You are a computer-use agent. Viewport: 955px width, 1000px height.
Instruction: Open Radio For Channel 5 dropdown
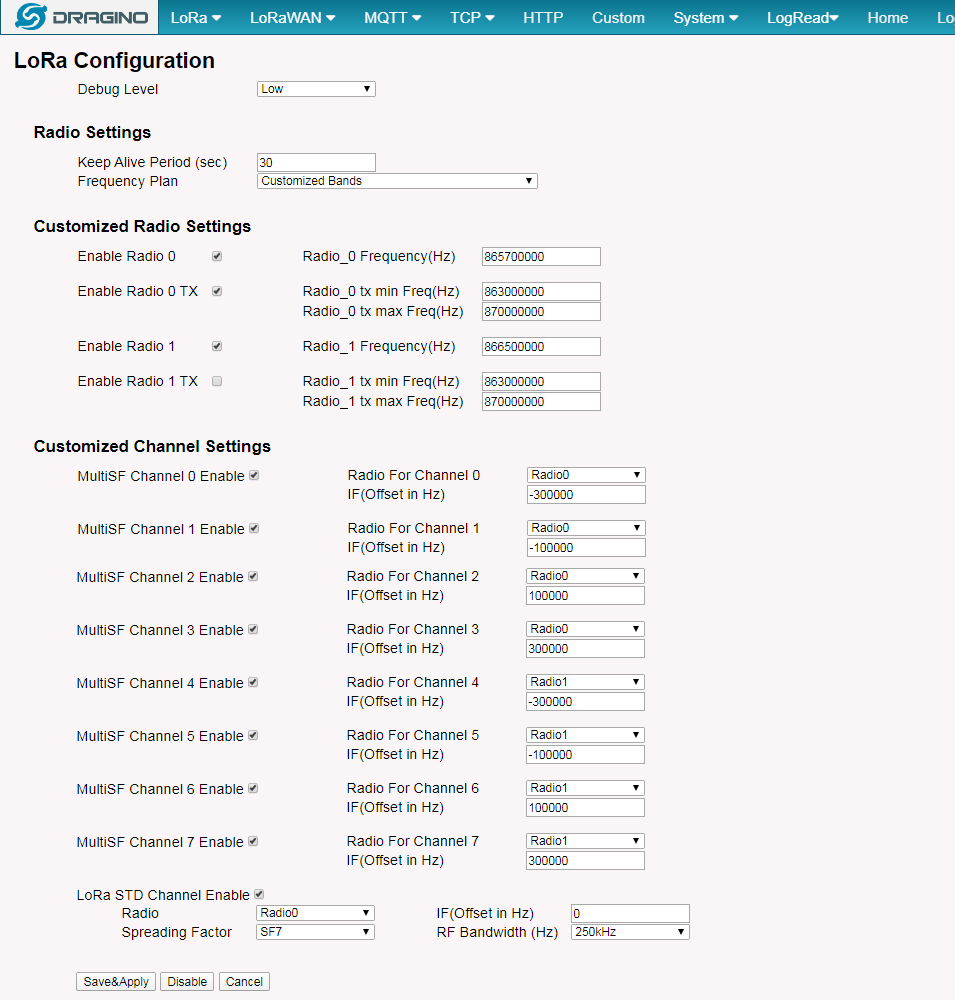(585, 735)
